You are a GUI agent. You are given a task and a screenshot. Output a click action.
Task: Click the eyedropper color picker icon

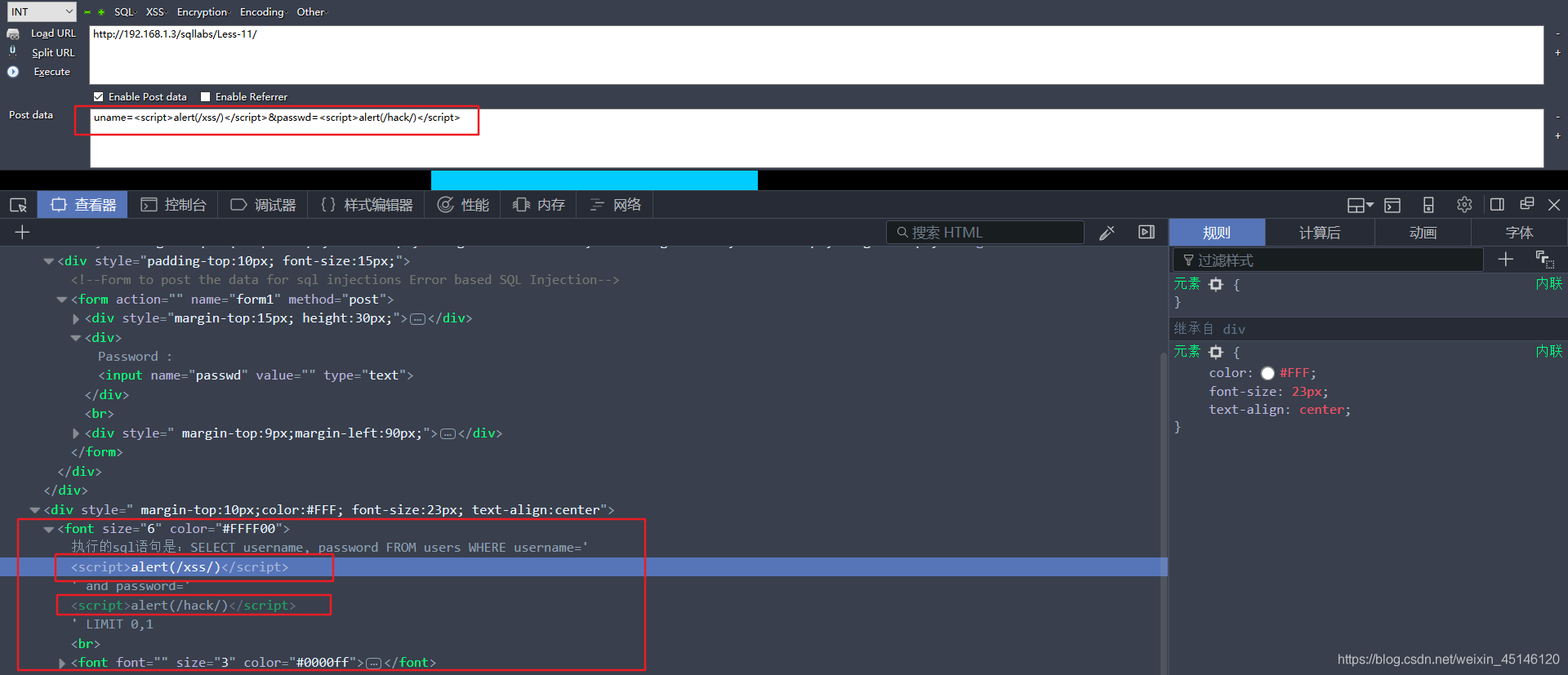coord(1107,233)
